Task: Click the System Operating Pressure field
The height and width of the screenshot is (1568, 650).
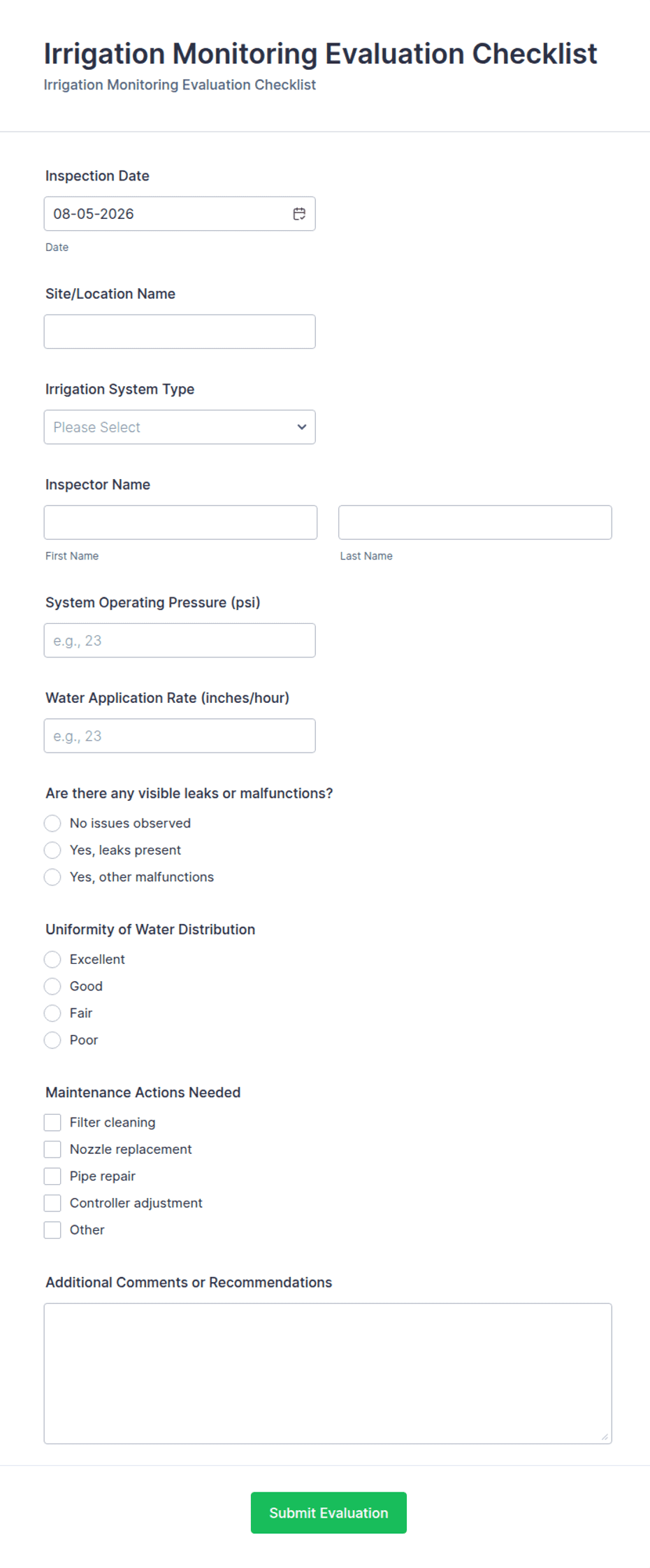Action: click(180, 641)
